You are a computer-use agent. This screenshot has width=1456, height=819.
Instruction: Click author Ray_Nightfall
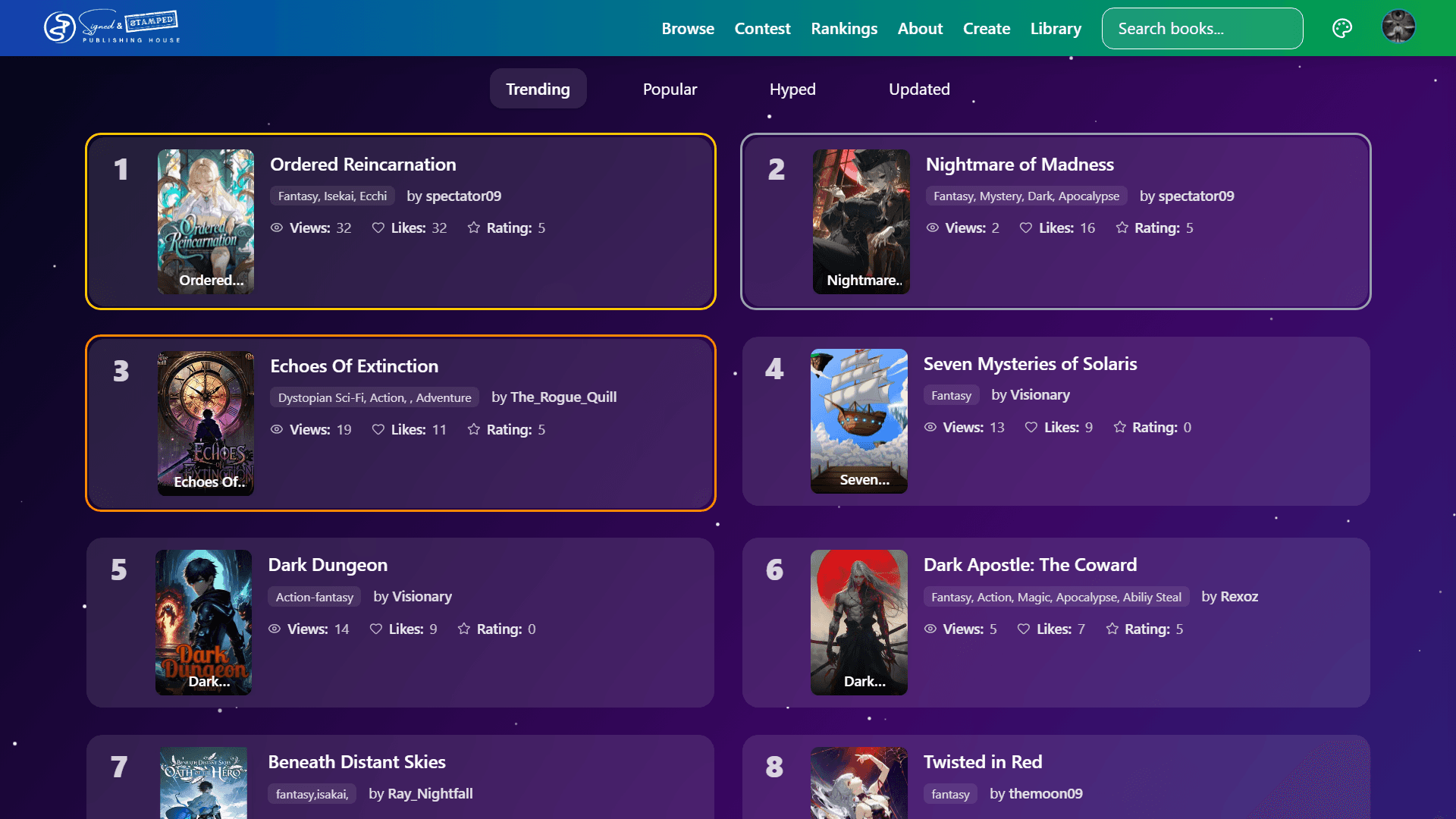[430, 794]
